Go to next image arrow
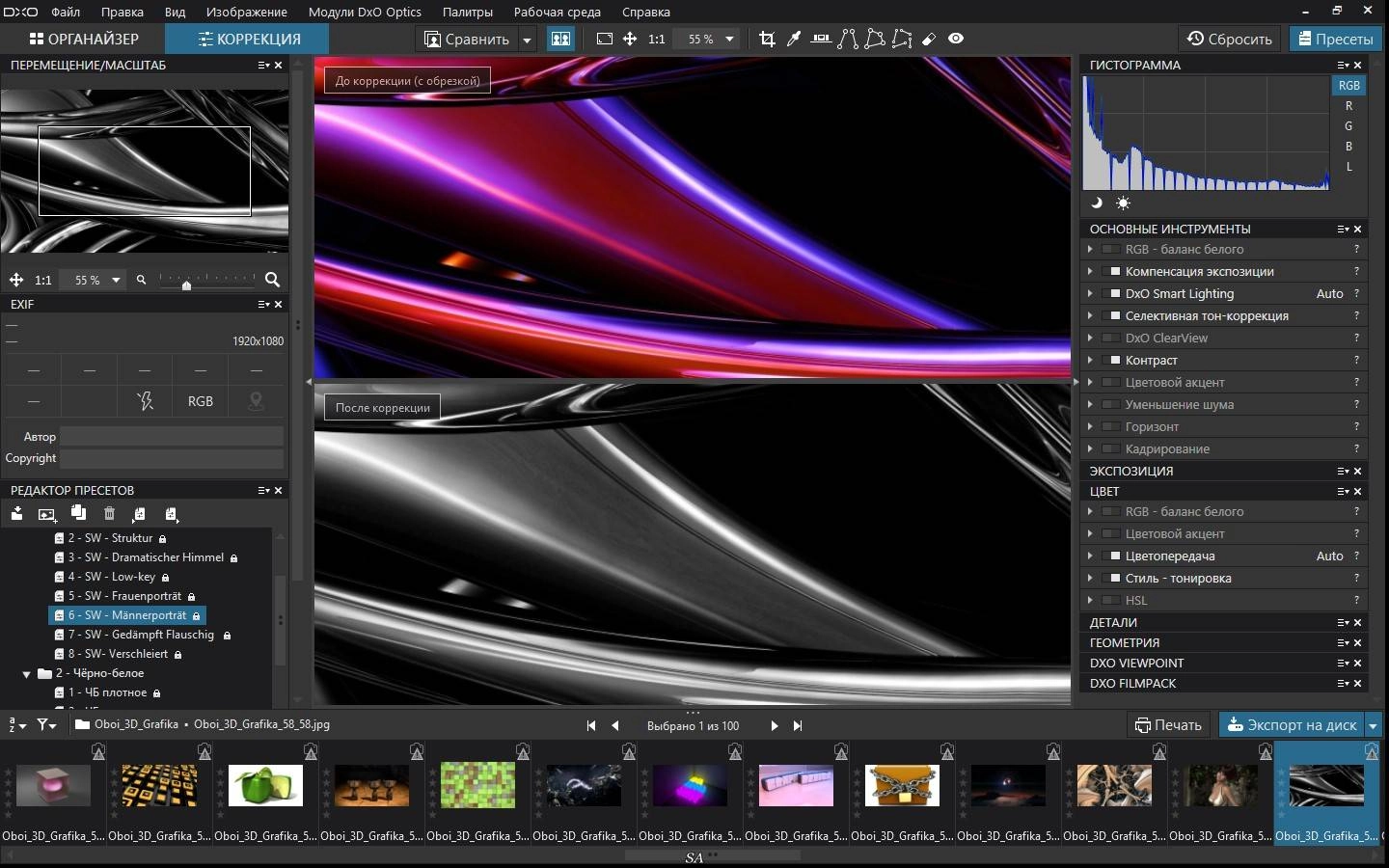1389x868 pixels. (774, 725)
